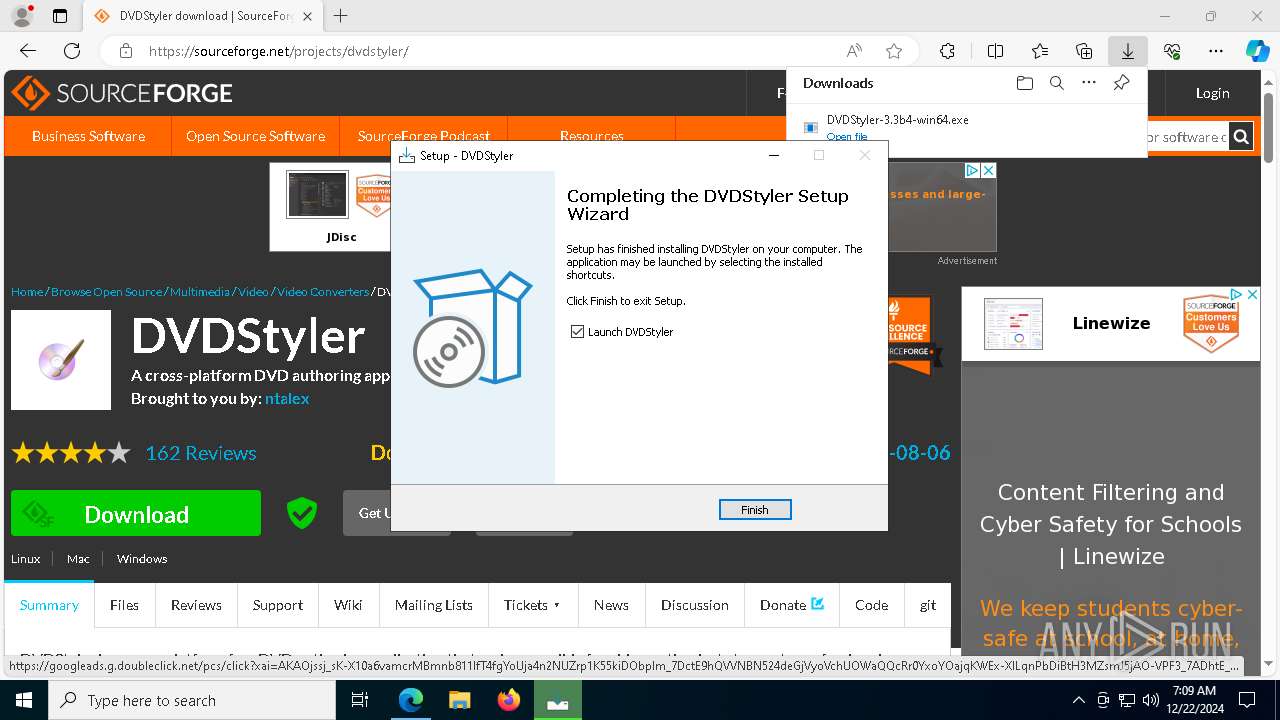
Task: Click the green Download button
Action: click(x=136, y=513)
